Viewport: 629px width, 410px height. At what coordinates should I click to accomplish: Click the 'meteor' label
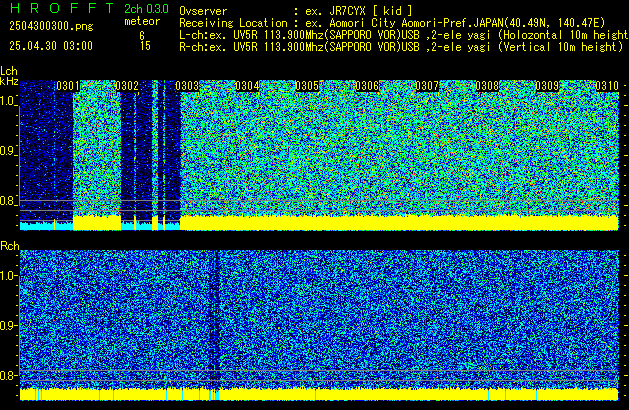(142, 21)
